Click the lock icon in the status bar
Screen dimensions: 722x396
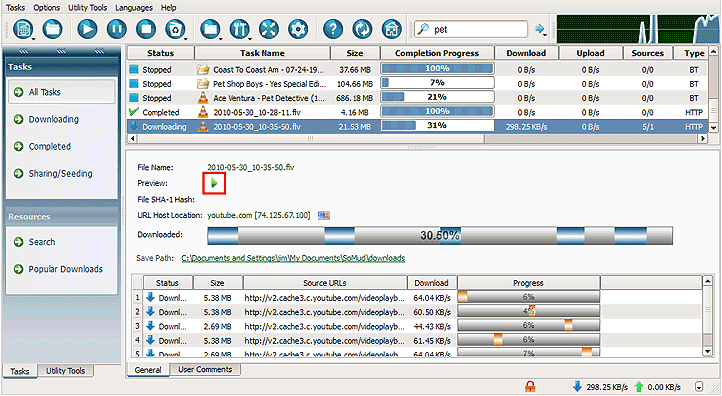pos(530,386)
